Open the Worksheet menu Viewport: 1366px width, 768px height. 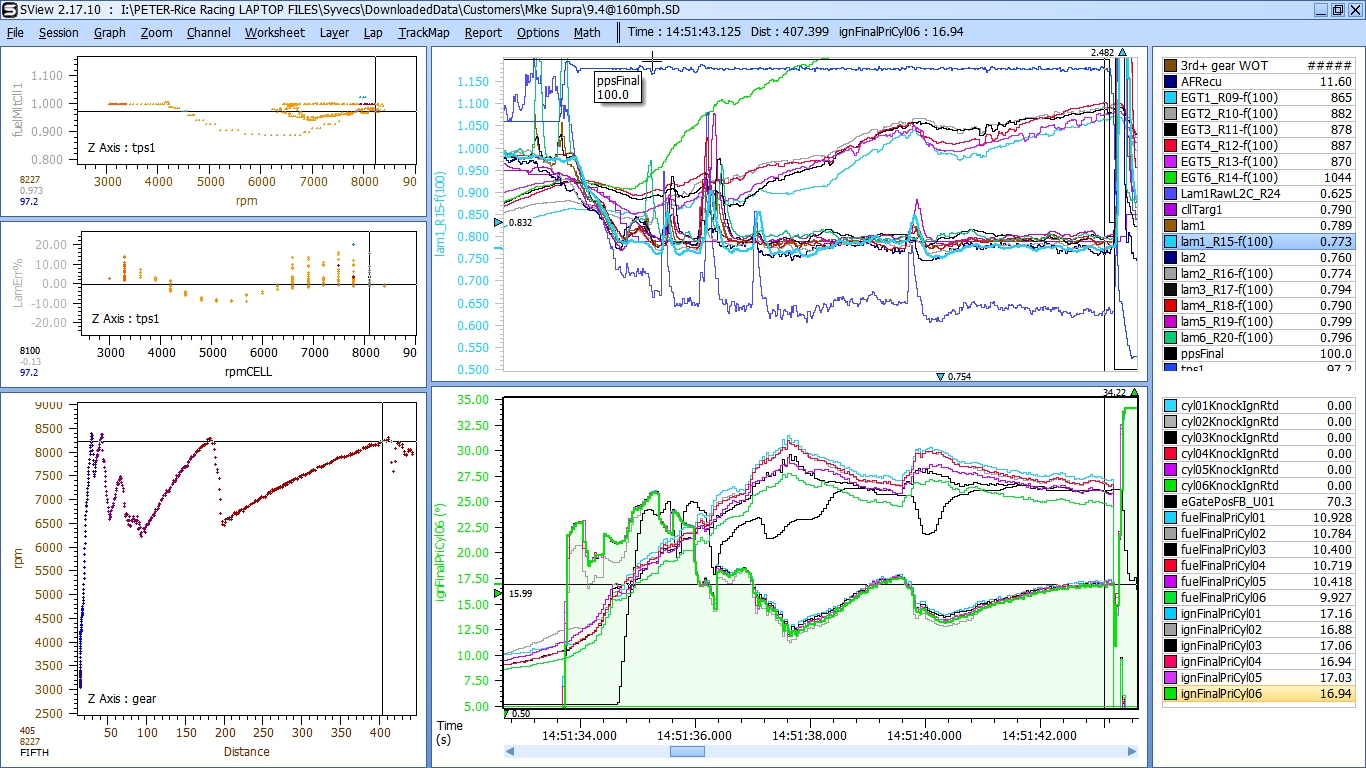tap(274, 32)
